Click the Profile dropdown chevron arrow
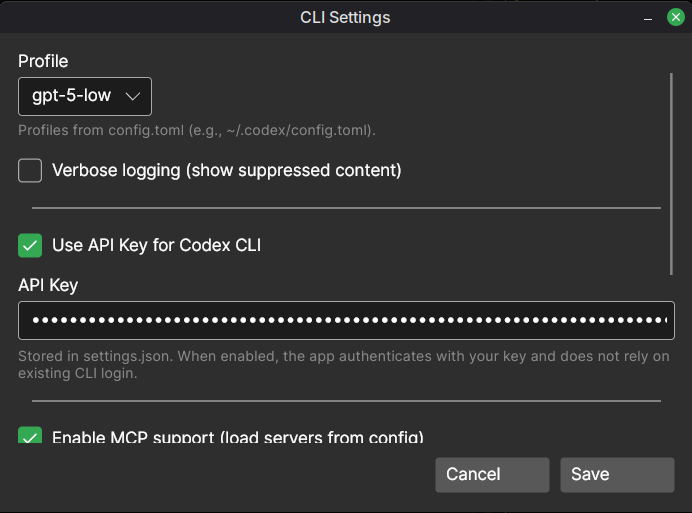Image resolution: width=692 pixels, height=513 pixels. click(x=133, y=97)
